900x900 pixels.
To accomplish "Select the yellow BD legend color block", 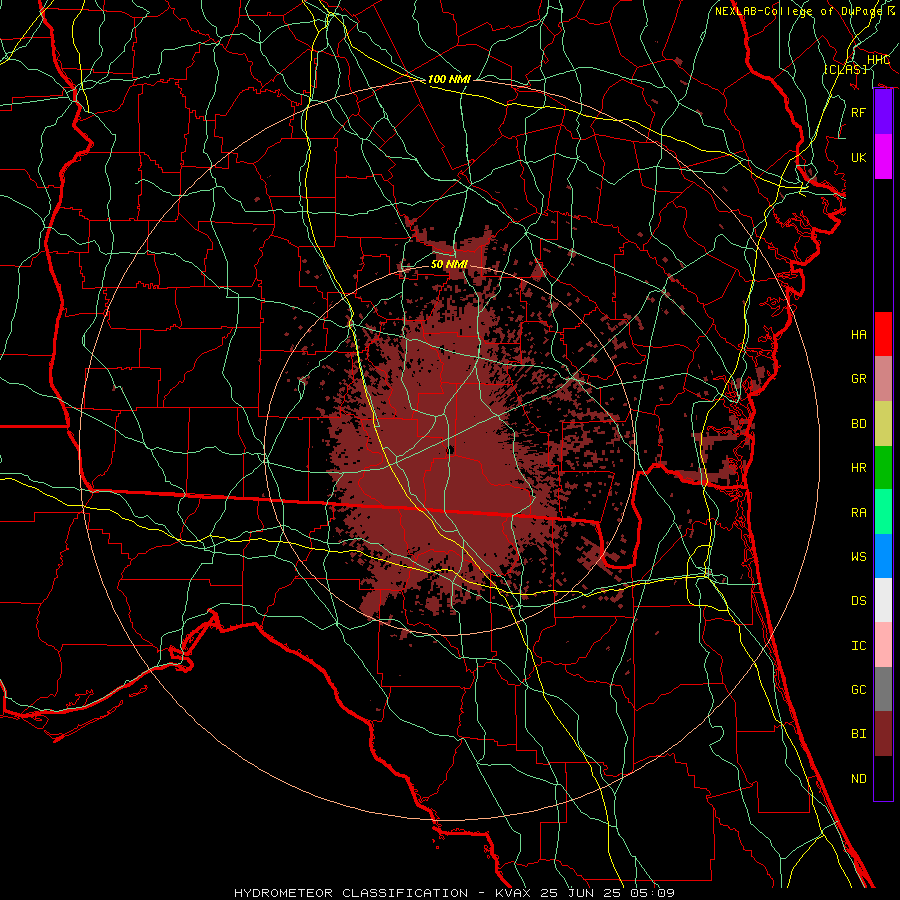I will (883, 424).
